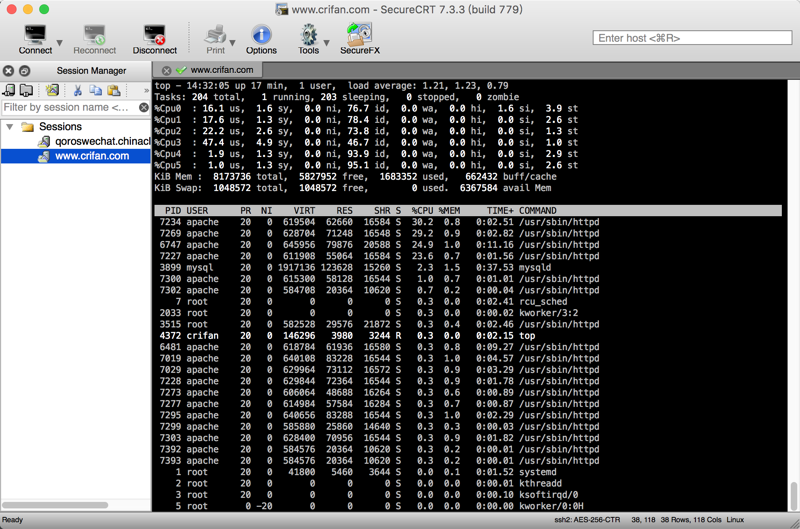
Task: Click the PID 7269 apache process row
Action: [x=379, y=233]
